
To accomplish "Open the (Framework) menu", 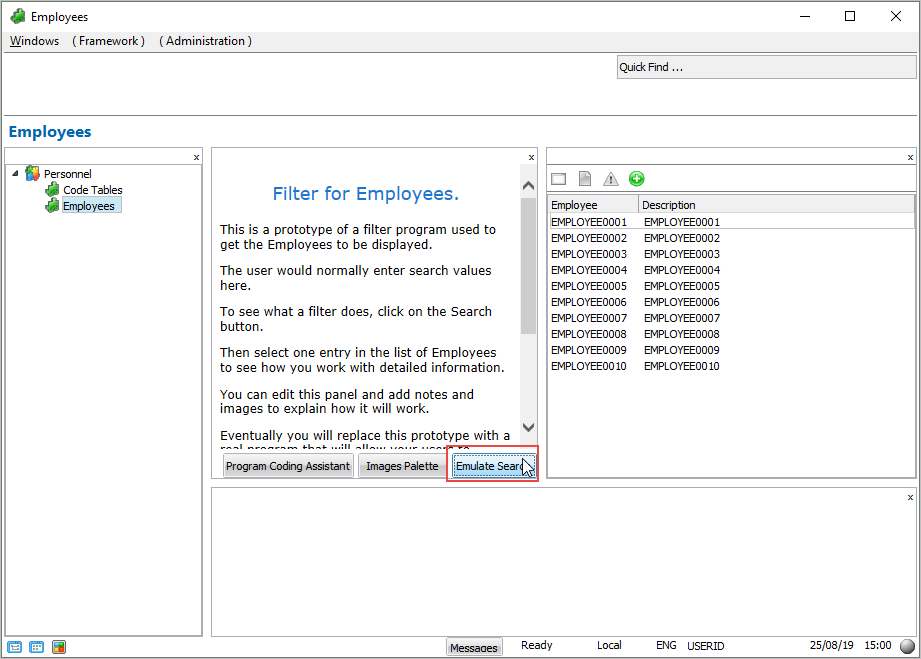I will tap(108, 41).
